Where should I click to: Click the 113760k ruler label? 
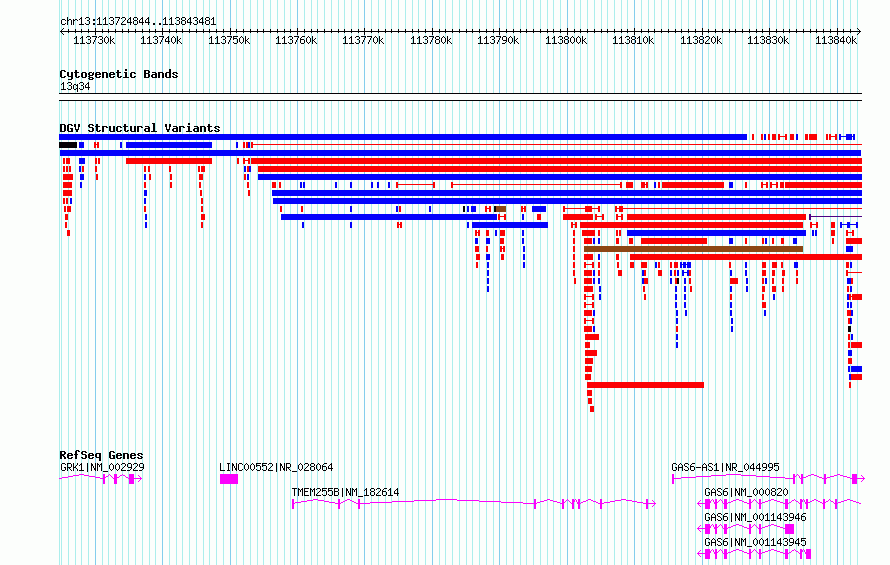click(296, 40)
